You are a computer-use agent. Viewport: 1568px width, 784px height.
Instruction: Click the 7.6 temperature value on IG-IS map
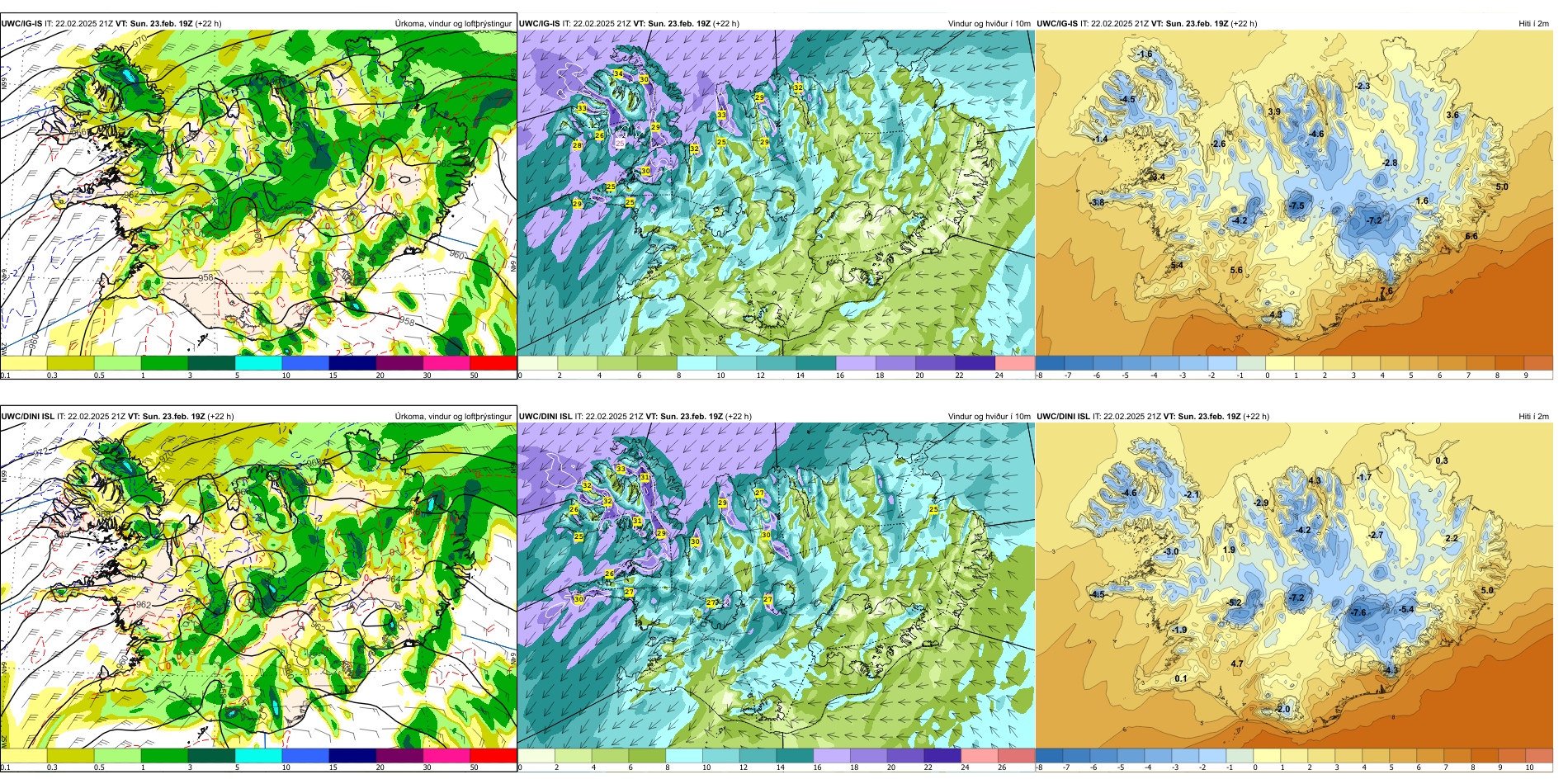[1386, 291]
